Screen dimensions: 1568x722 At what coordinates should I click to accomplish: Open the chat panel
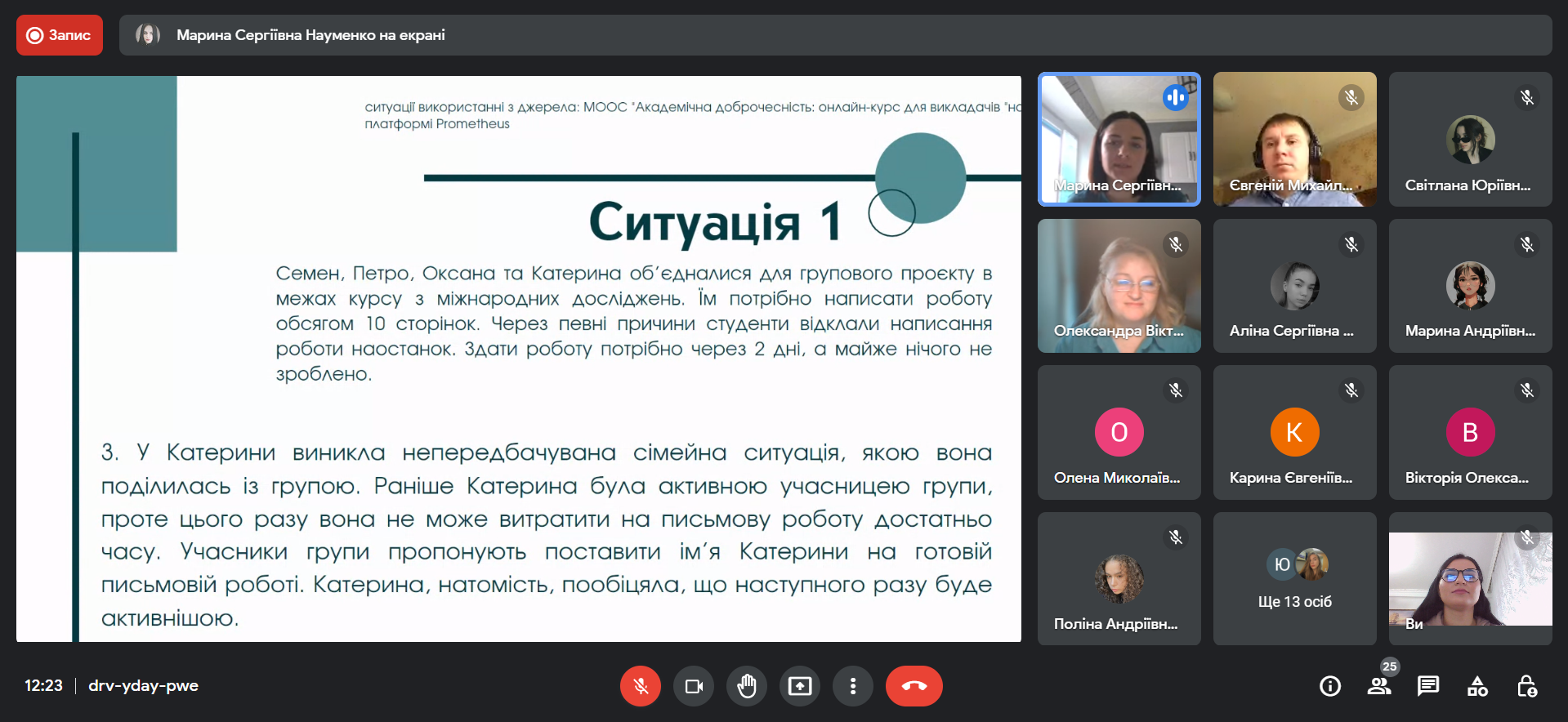1427,686
